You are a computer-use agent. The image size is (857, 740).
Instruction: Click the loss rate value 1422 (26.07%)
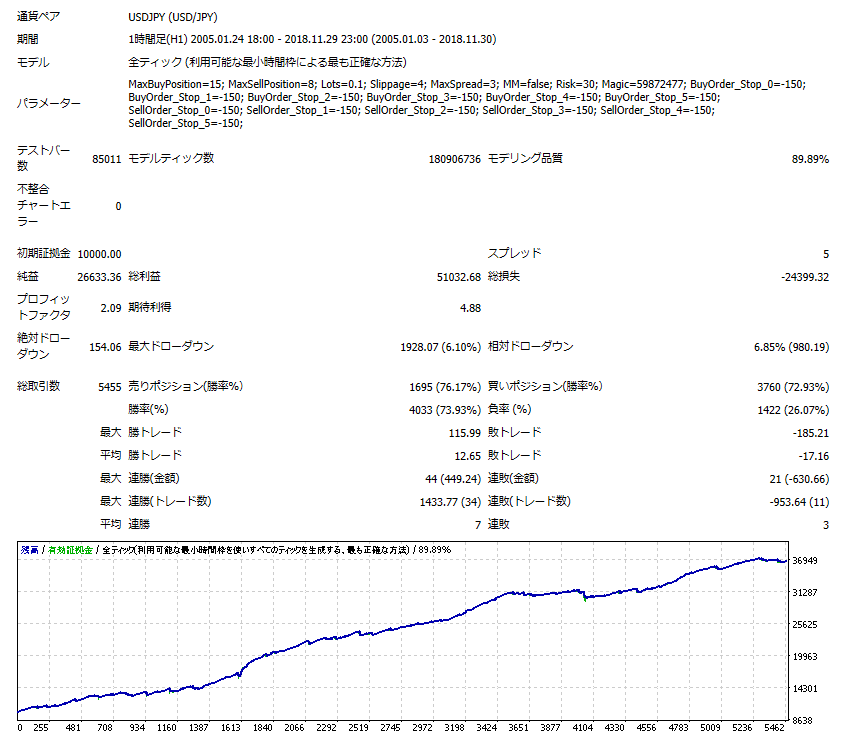(x=793, y=410)
